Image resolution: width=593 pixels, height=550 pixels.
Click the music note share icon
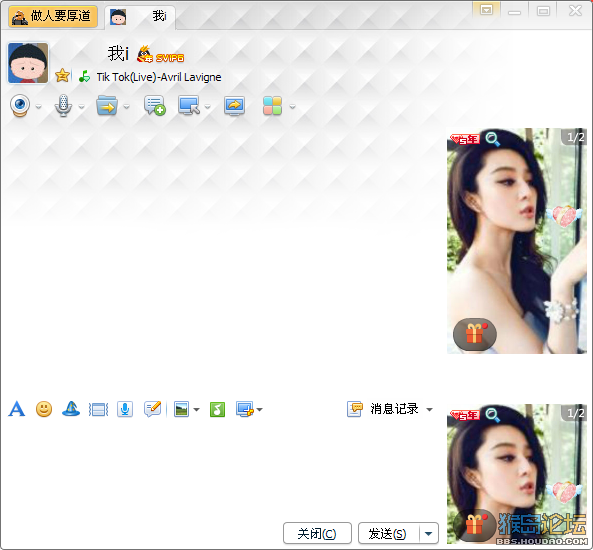point(217,409)
